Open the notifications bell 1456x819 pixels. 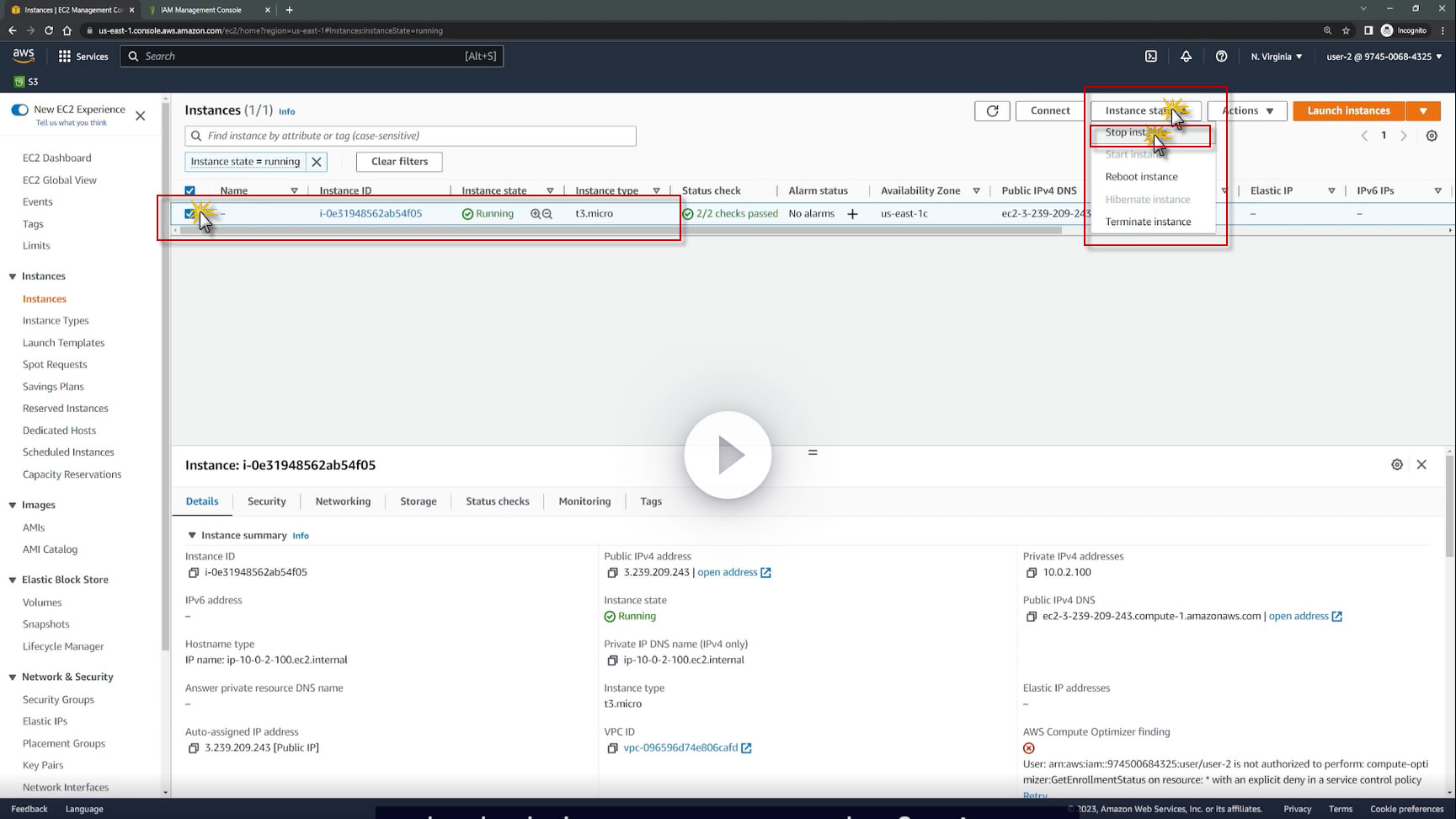1186,56
